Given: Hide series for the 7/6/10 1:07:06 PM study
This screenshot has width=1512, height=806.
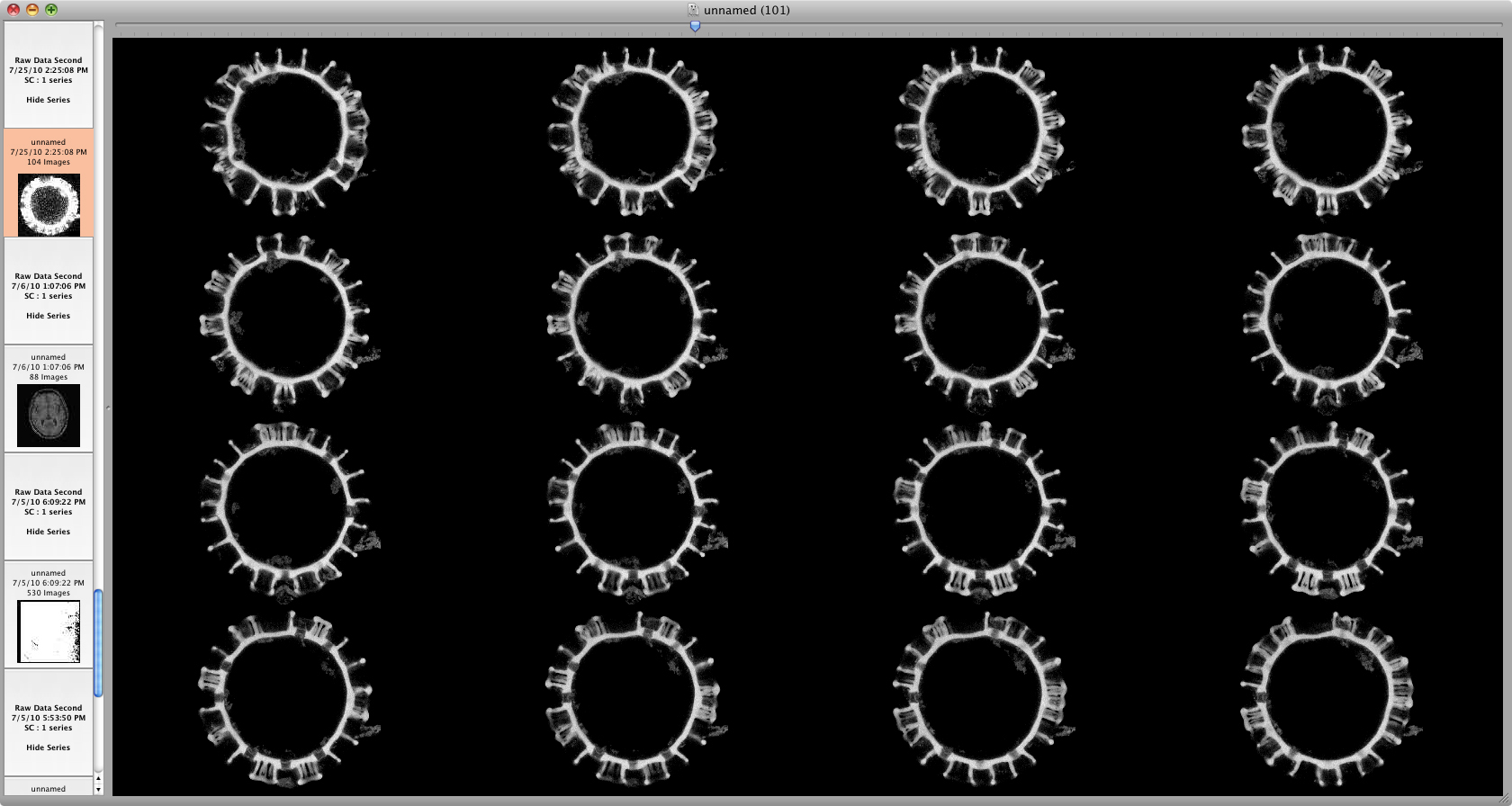Looking at the screenshot, I should [x=48, y=316].
